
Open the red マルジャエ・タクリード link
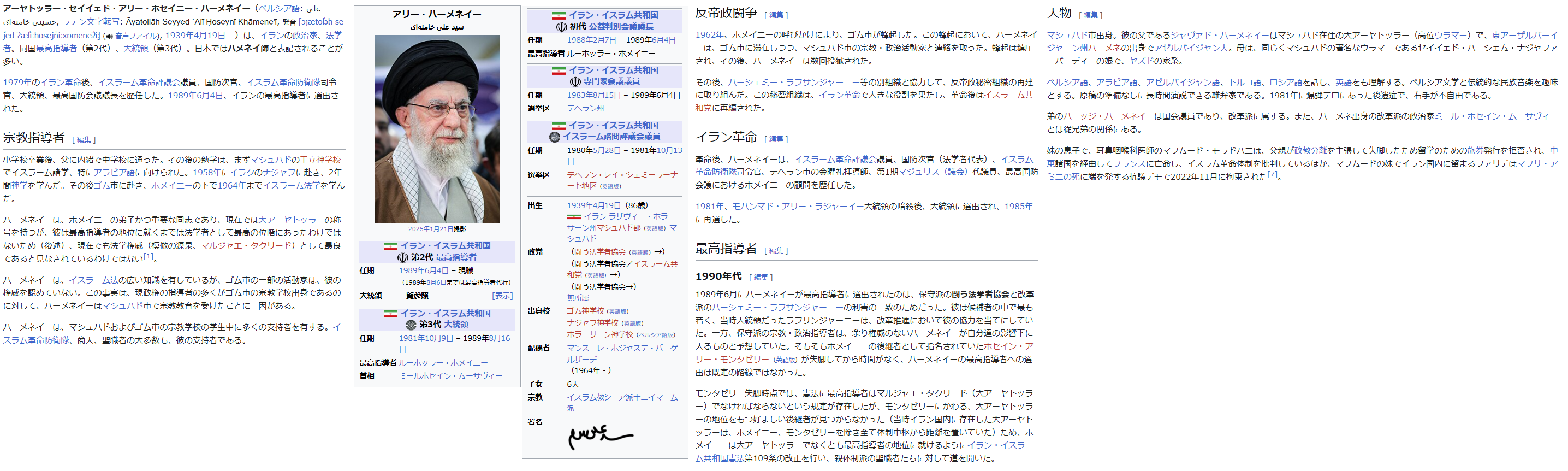coord(247,246)
